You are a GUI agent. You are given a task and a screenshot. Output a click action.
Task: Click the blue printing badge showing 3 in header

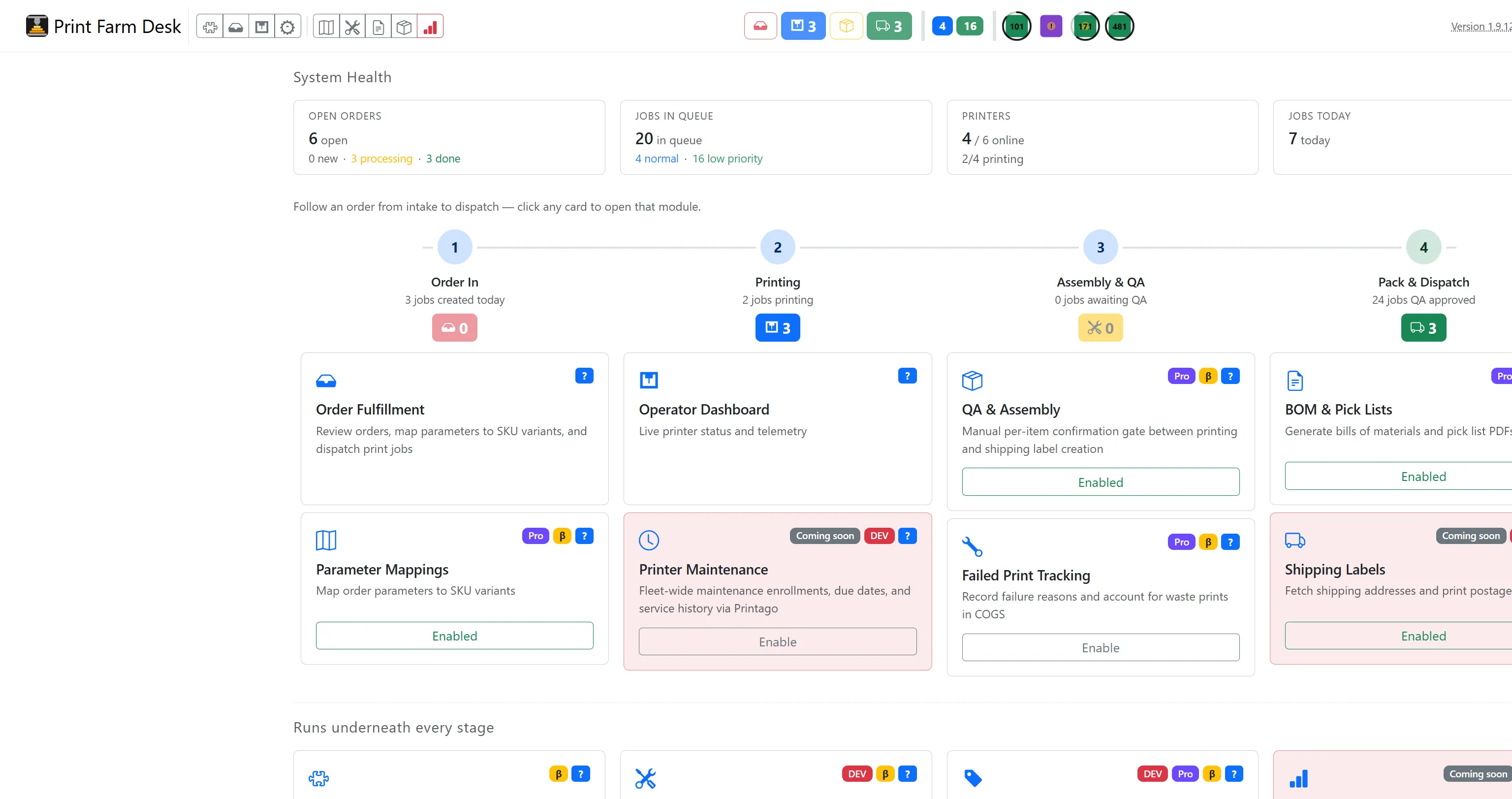803,26
